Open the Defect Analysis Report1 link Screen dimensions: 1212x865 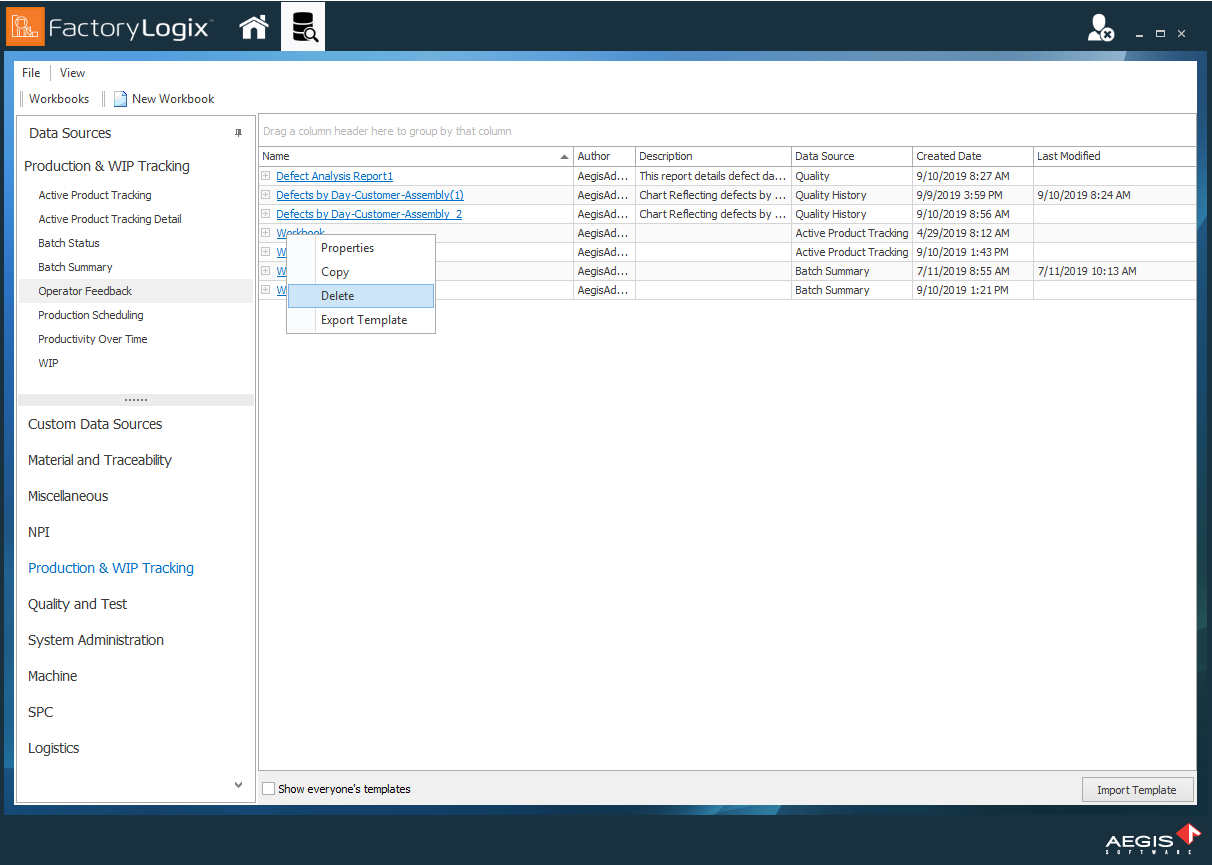(x=334, y=176)
